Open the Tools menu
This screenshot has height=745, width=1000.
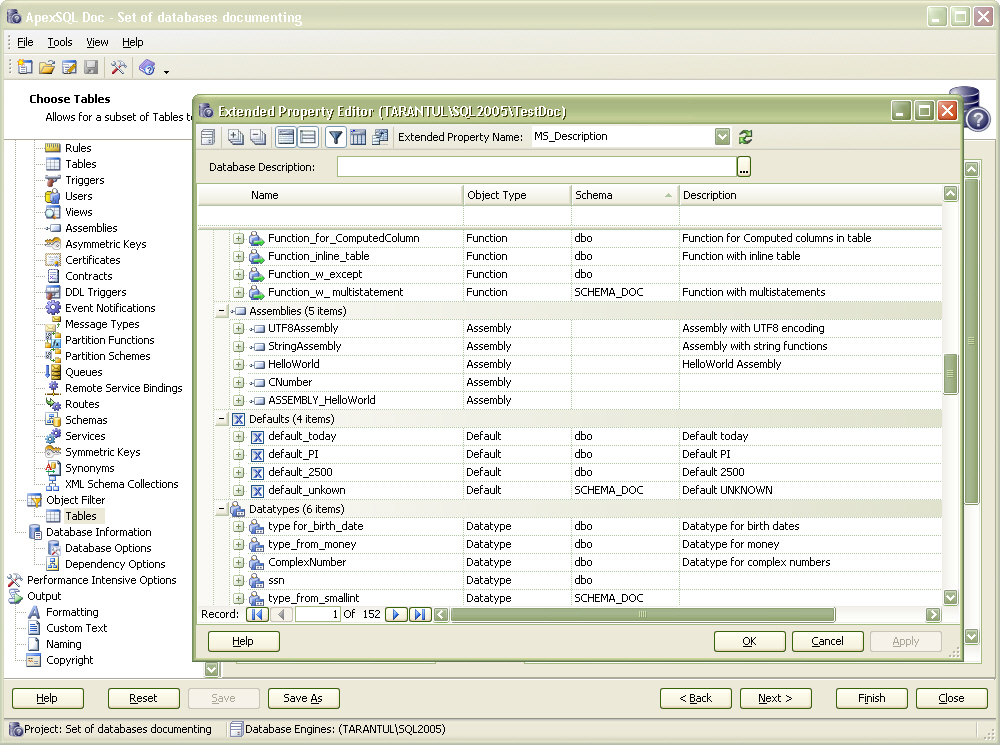pos(60,42)
